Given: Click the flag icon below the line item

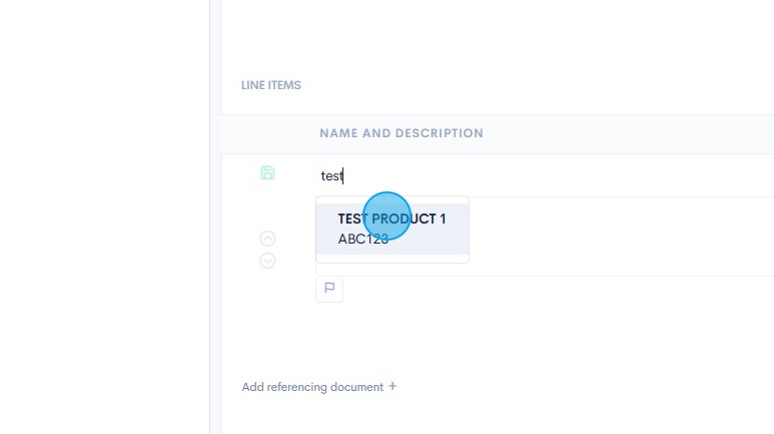Looking at the screenshot, I should [329, 288].
